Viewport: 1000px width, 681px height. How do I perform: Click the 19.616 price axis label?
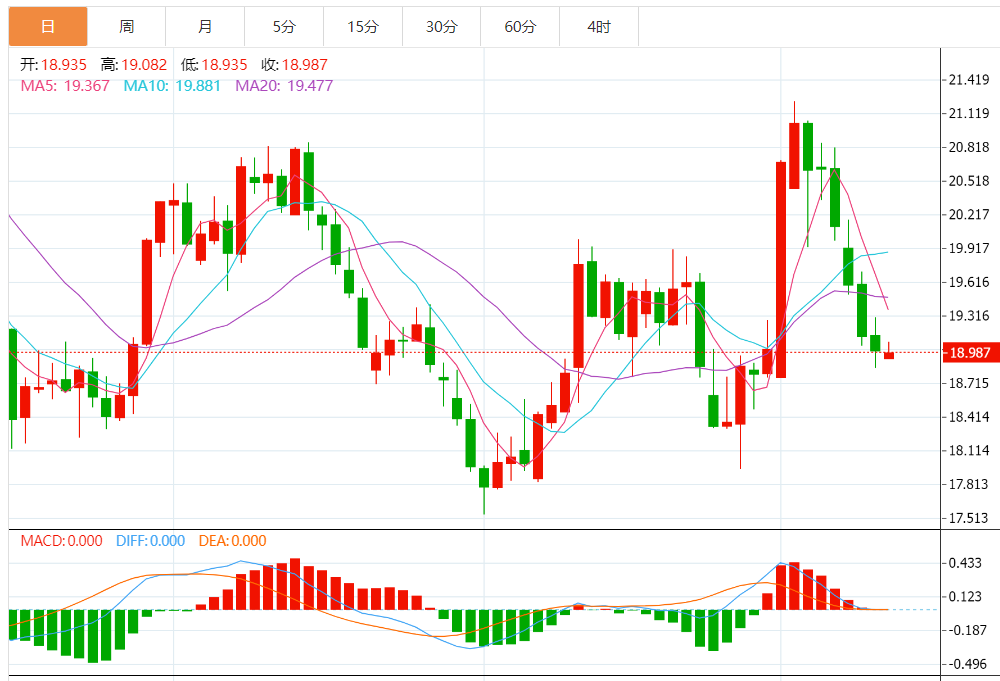pos(969,282)
